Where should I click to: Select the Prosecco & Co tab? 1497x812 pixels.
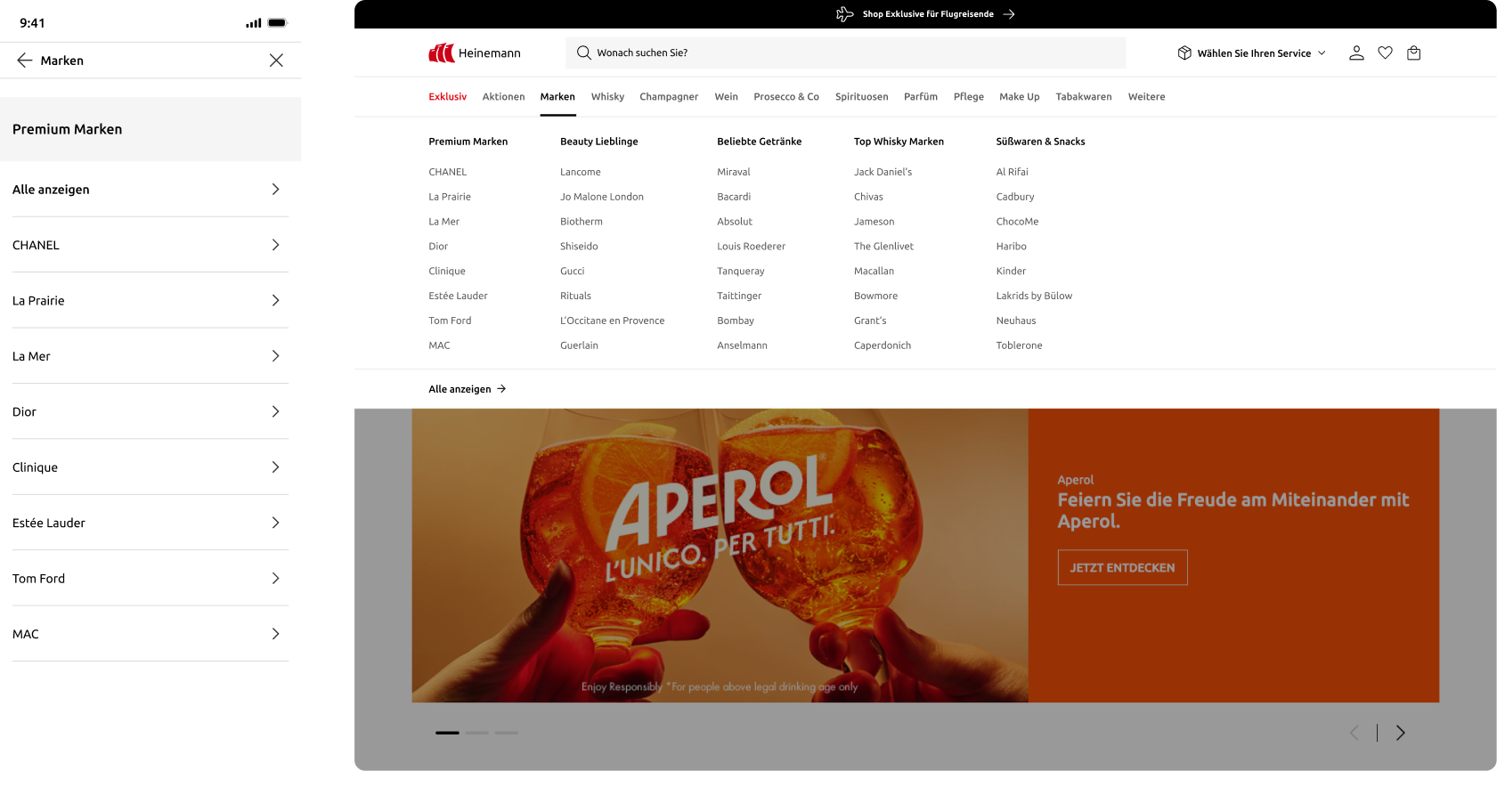pos(786,97)
